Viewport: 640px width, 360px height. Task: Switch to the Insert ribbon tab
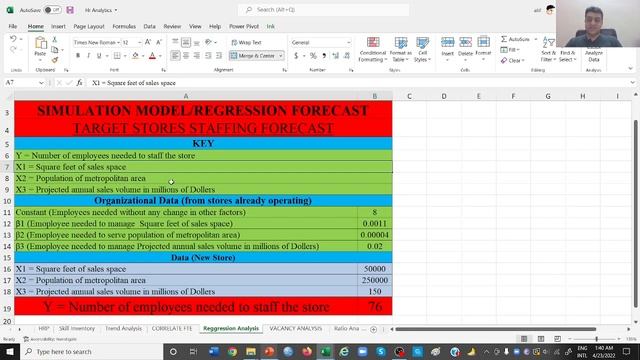pos(58,26)
